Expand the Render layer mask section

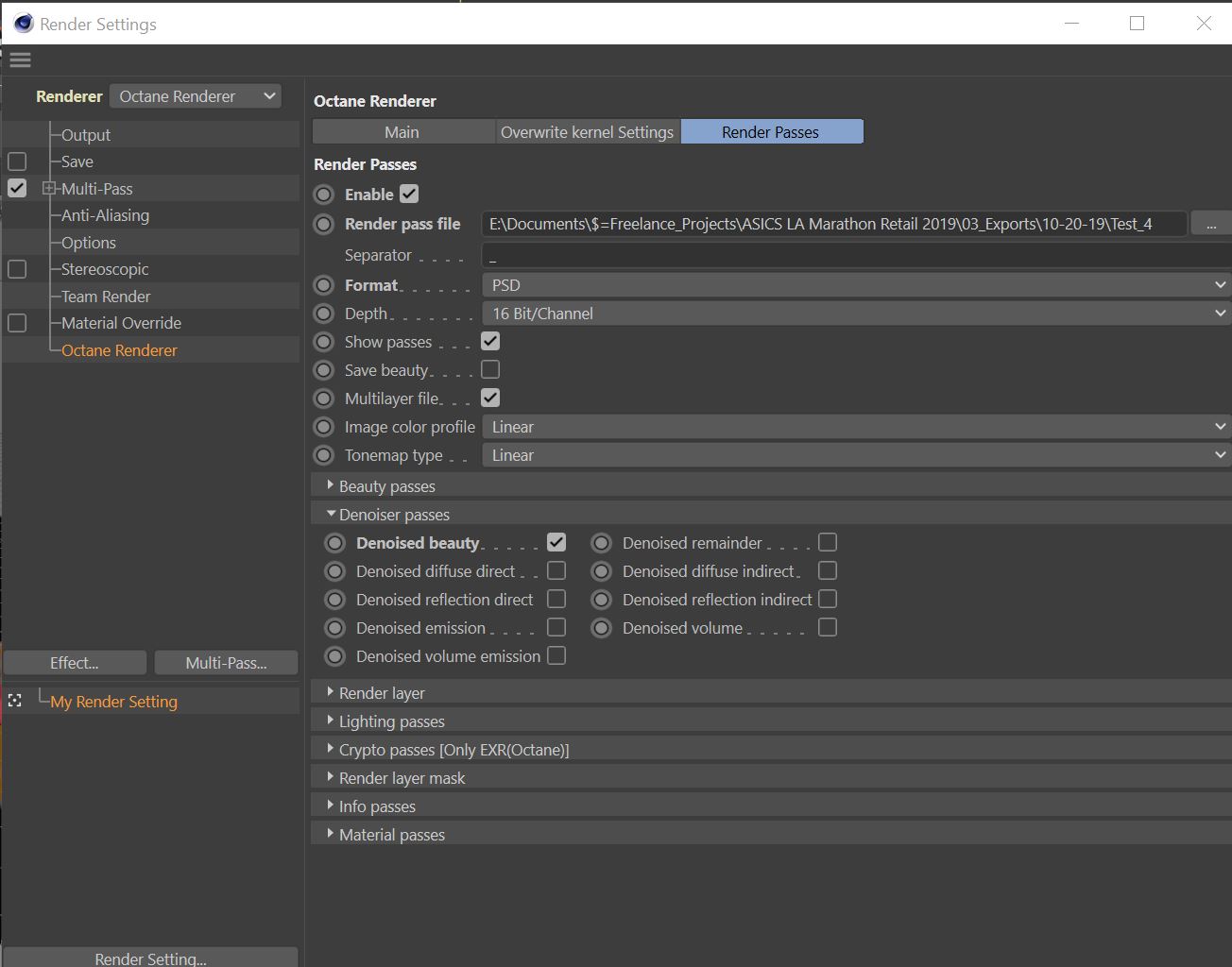(330, 777)
